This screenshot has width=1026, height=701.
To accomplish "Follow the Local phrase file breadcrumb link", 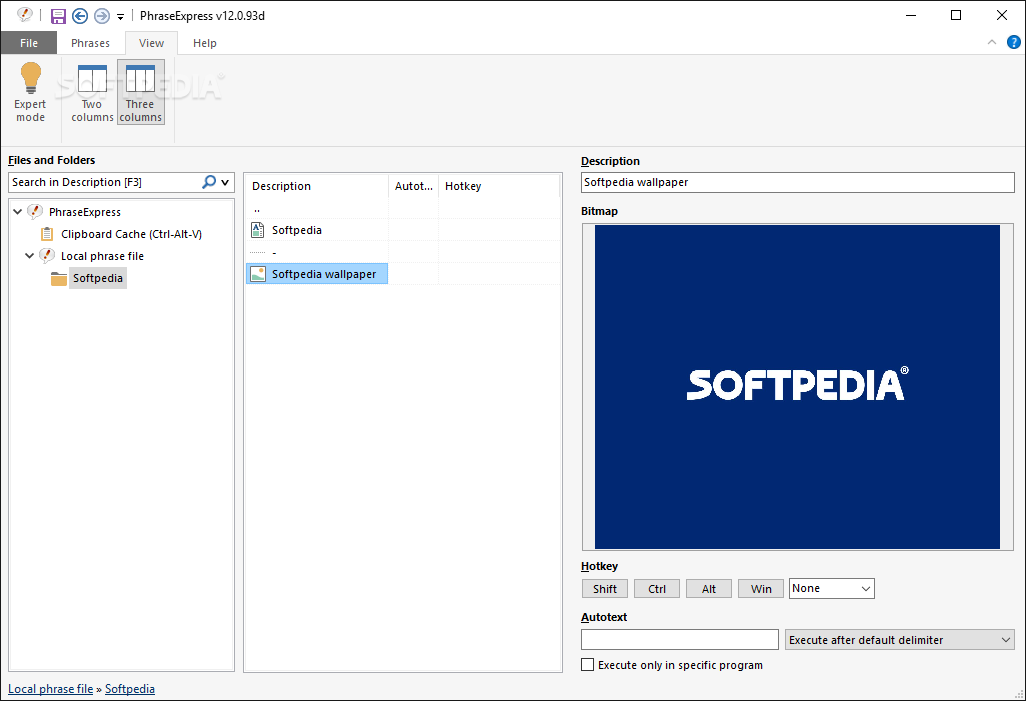I will point(50,689).
